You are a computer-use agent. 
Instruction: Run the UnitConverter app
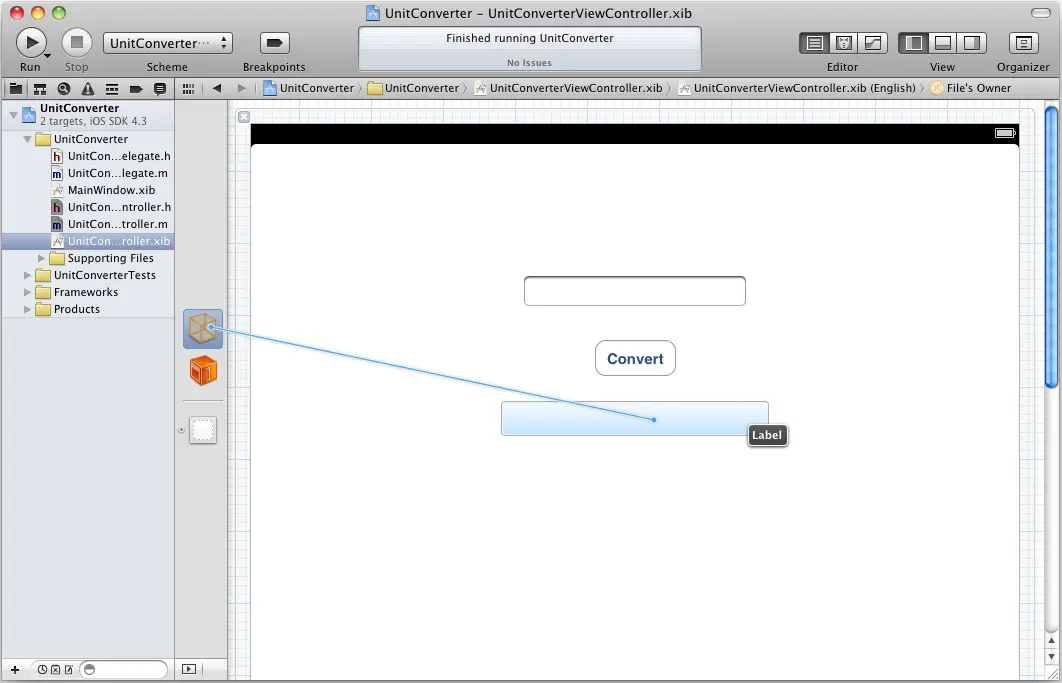pos(29,43)
